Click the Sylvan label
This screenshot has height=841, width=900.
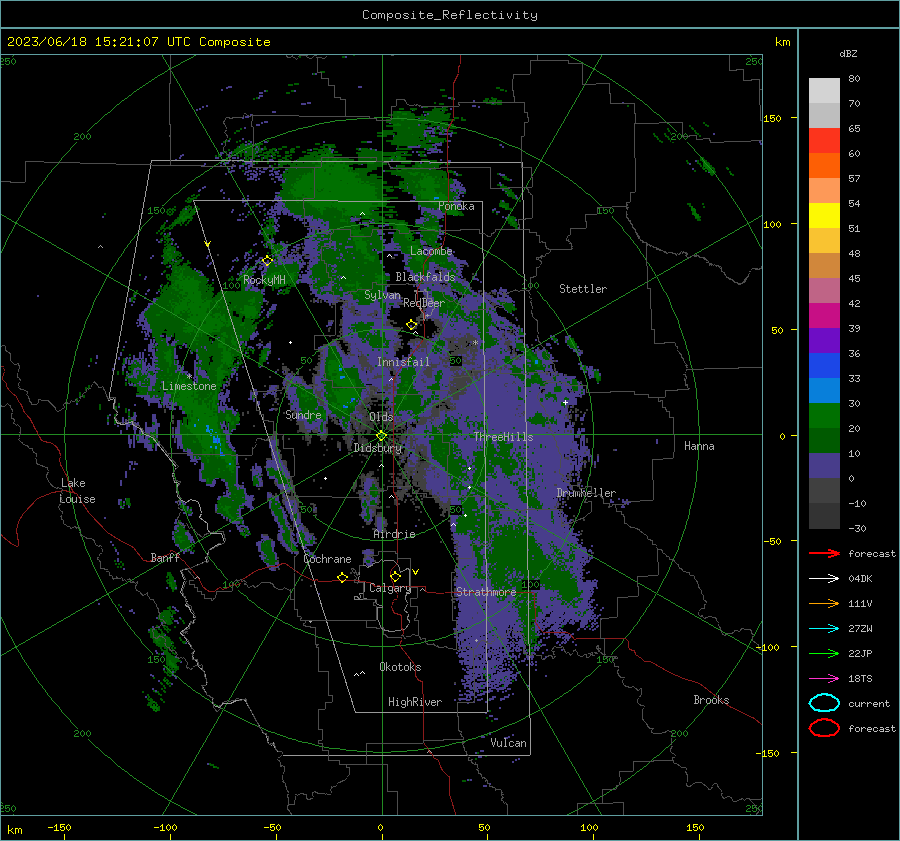click(382, 295)
